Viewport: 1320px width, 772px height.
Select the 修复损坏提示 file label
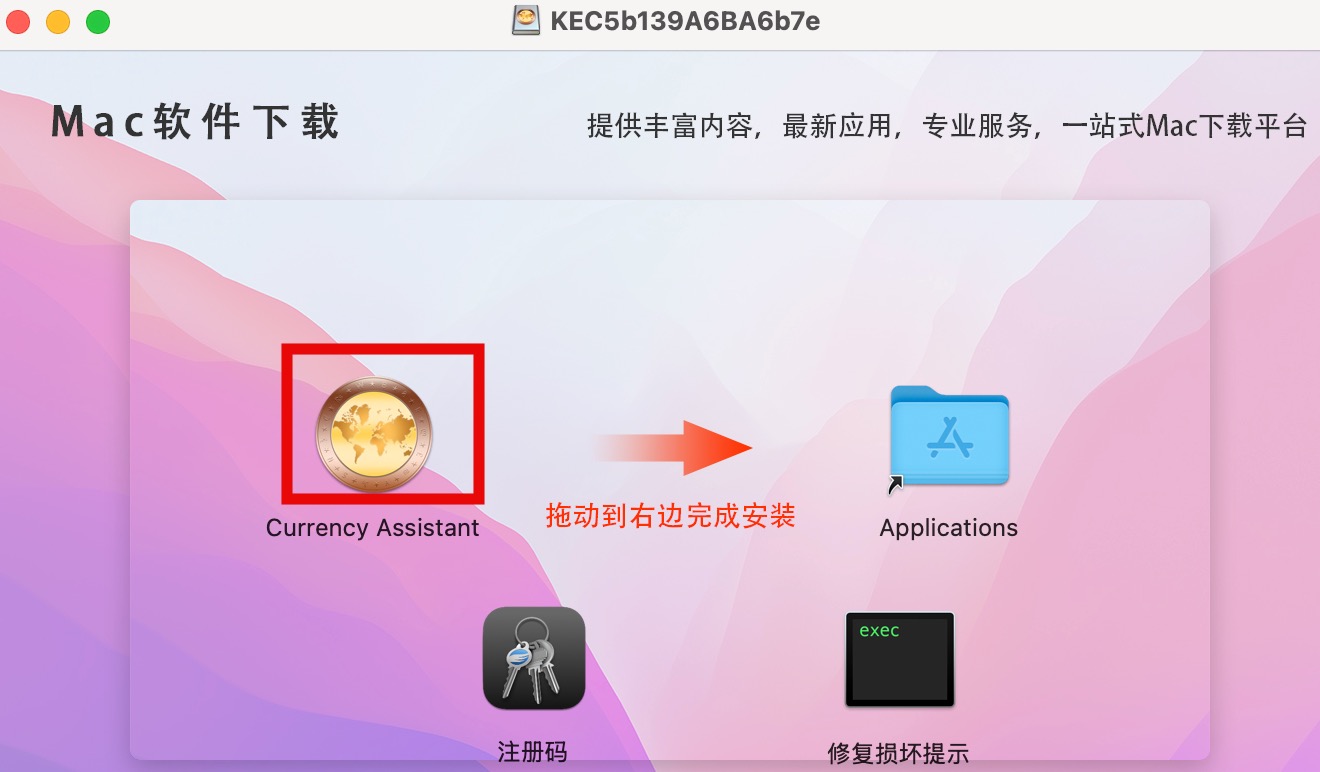tap(898, 753)
